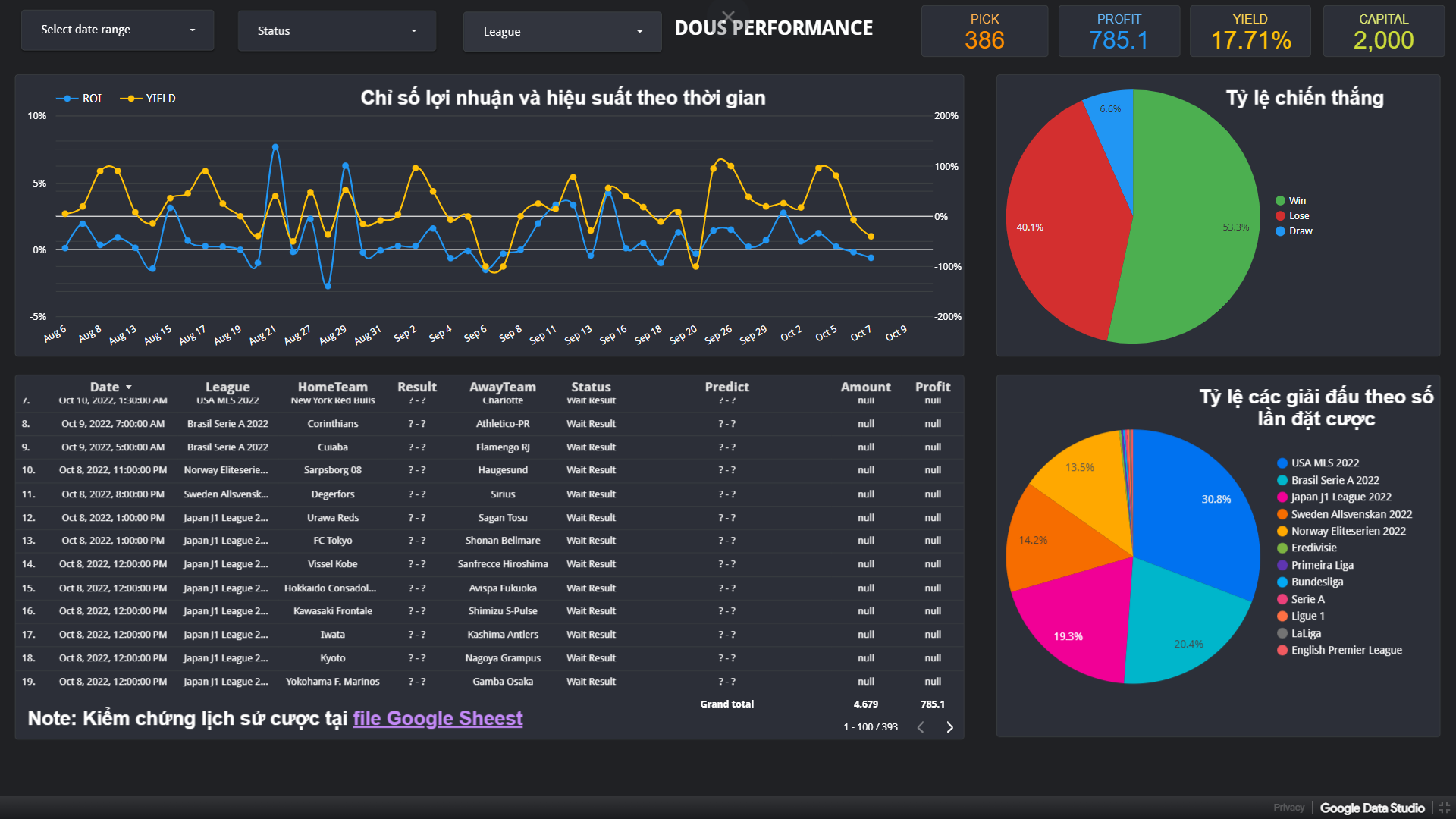
Task: Sort table by League column header
Action: (227, 387)
